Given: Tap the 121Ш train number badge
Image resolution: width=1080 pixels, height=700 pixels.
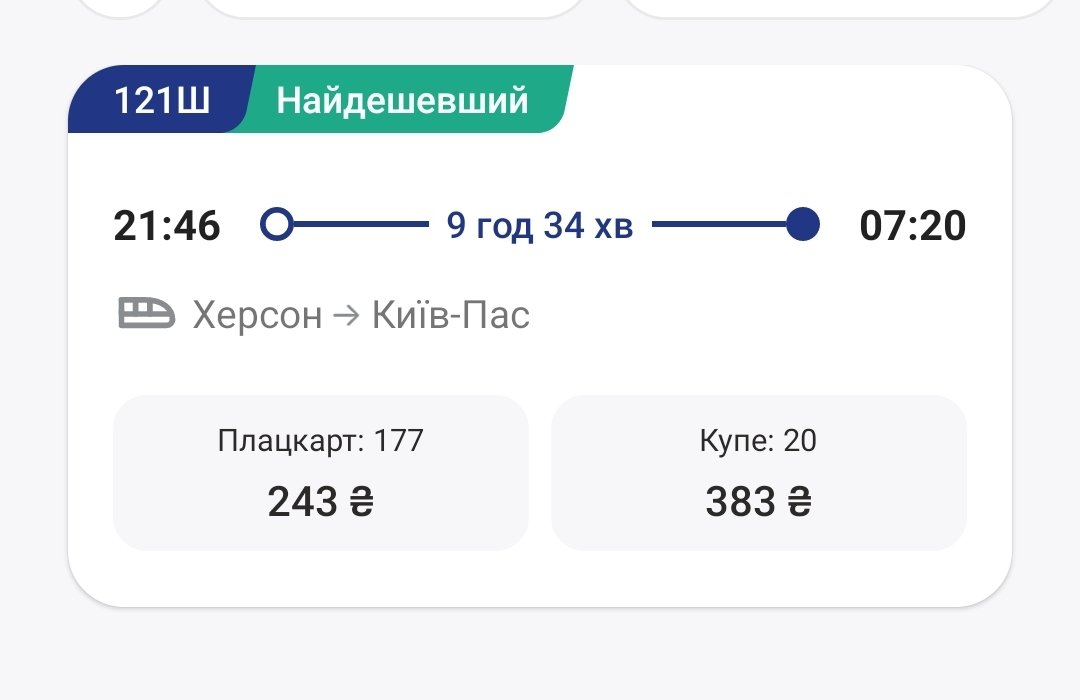Looking at the screenshot, I should [x=160, y=100].
